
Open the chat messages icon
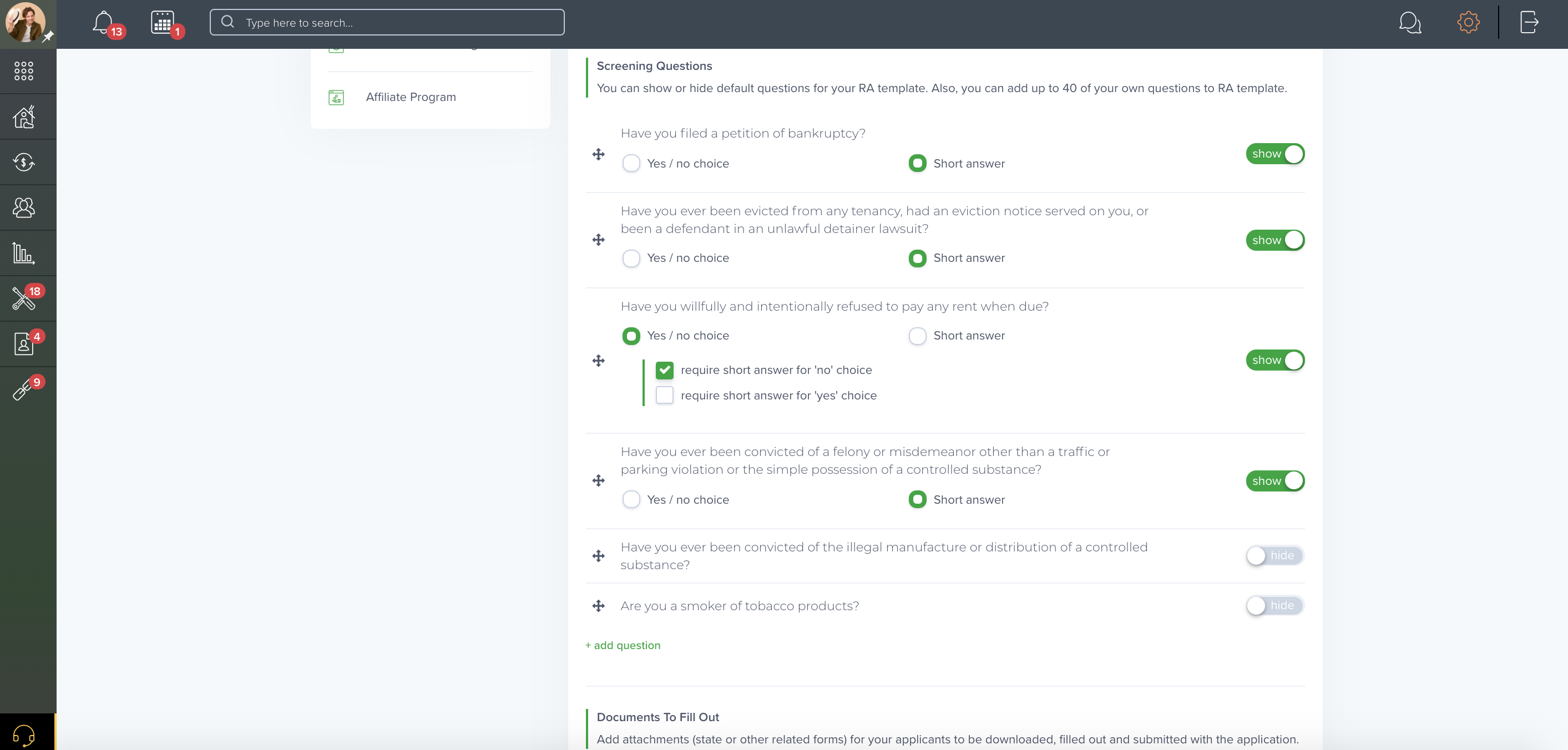(1410, 23)
